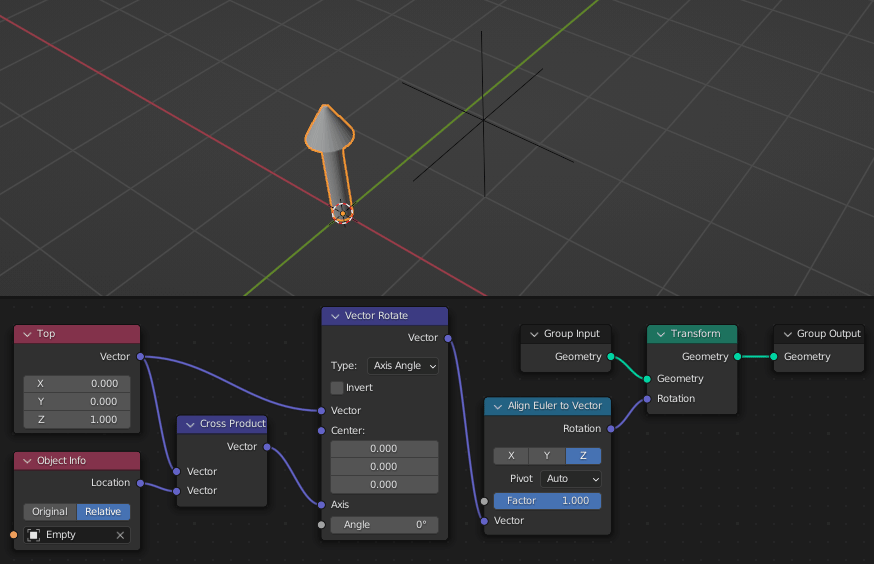This screenshot has height=564, width=874.
Task: Click the Object Info object input socket
Action: coord(14,535)
